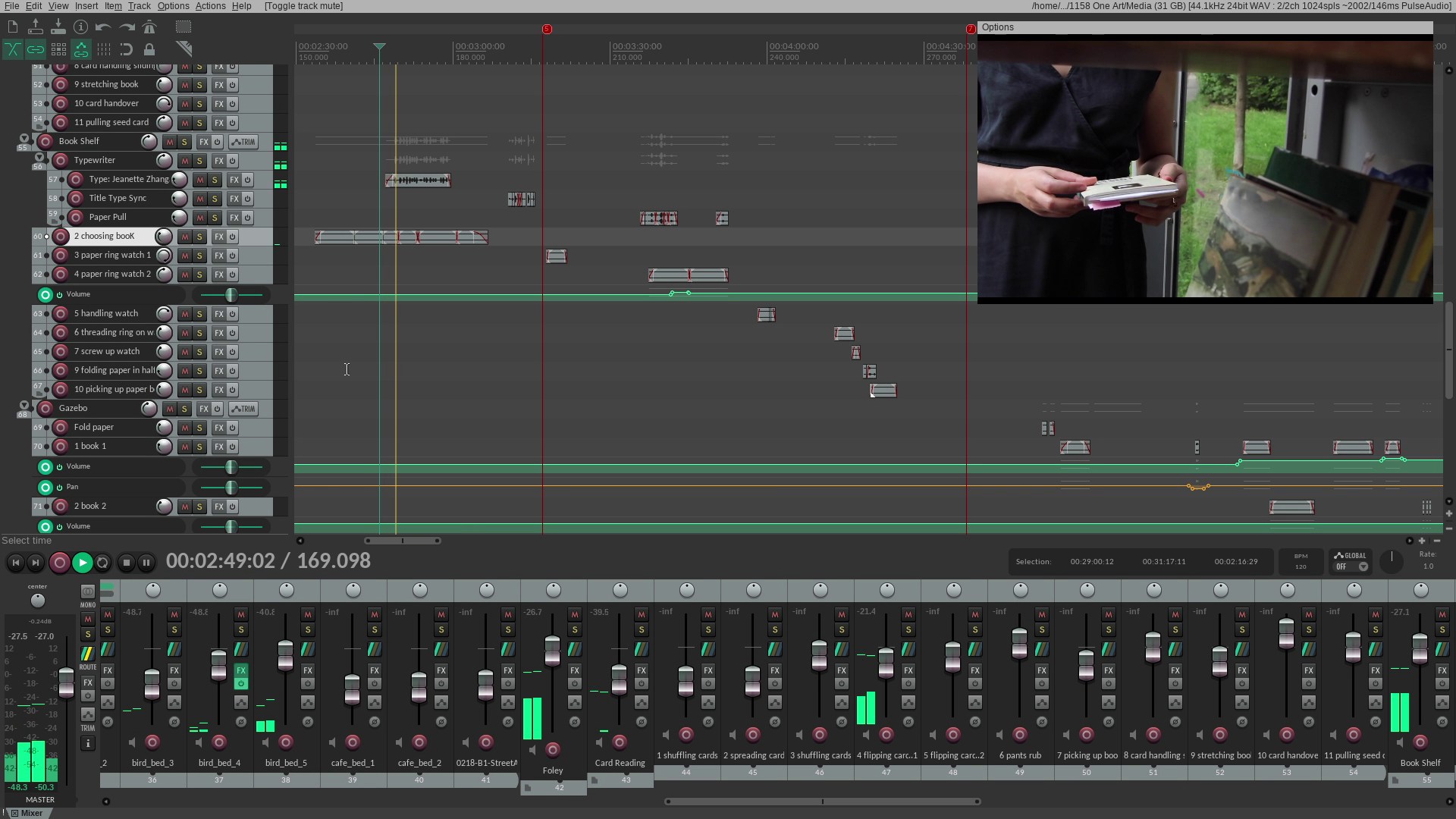Toggle auto-crossfade in the toolbar
Screen dimensions: 1456x819
[x=13, y=50]
